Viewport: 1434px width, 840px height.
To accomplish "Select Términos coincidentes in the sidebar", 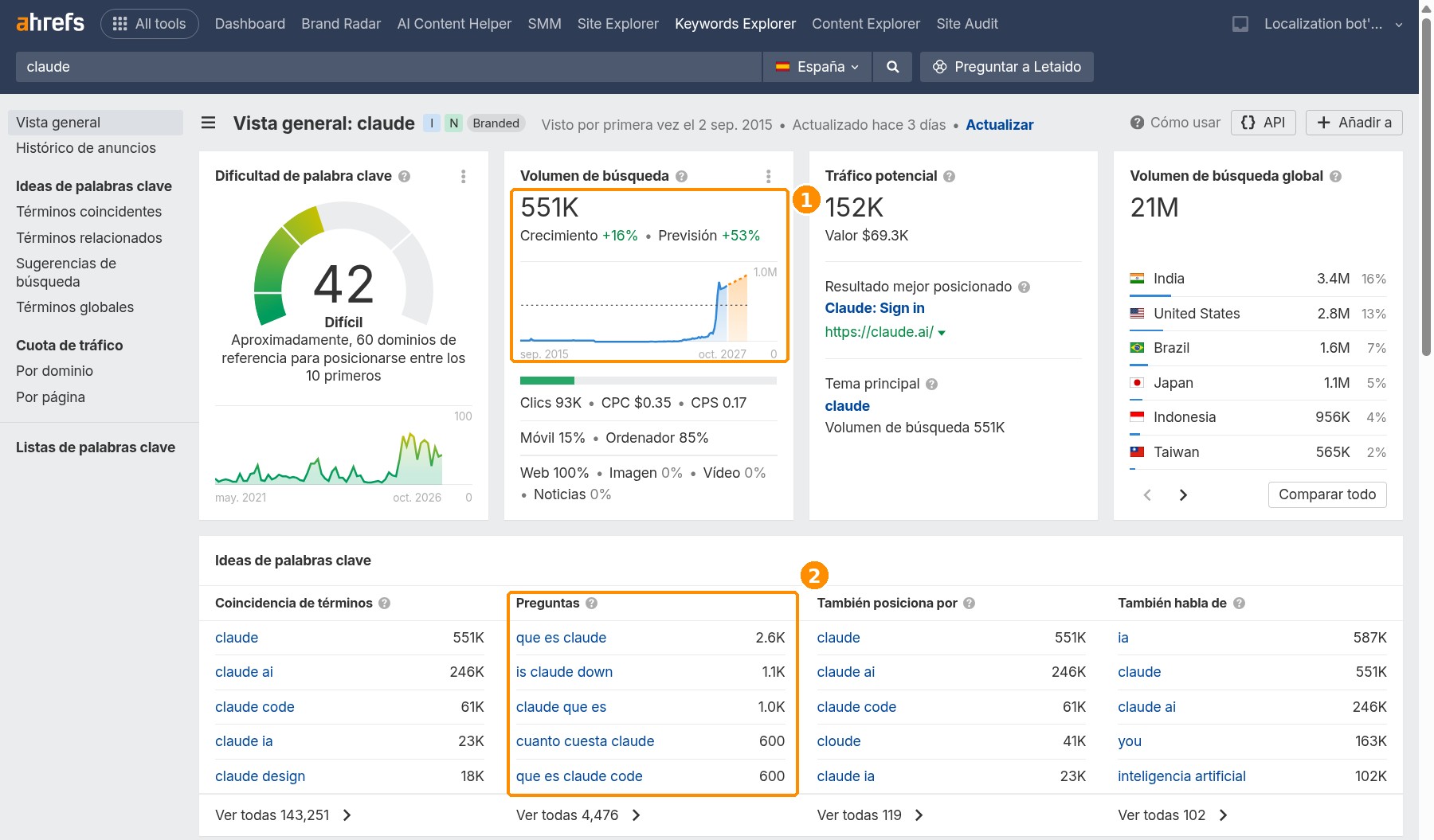I will coord(89,212).
